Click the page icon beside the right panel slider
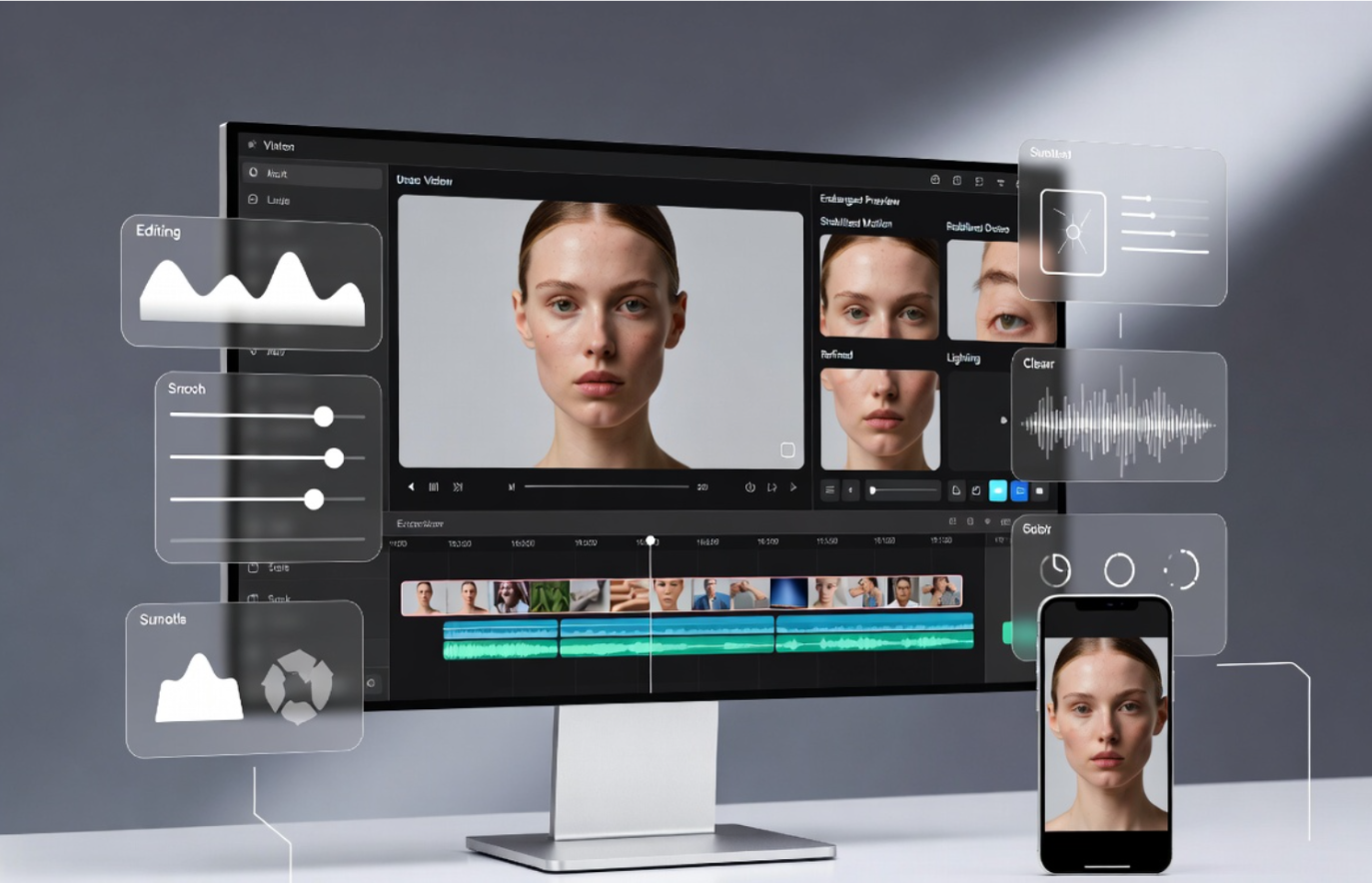 [955, 490]
